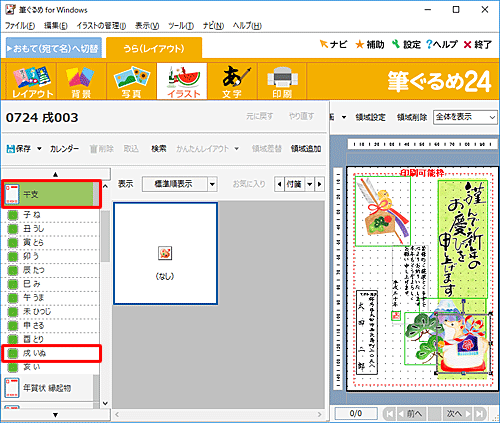Select 寅 とら in the tree
This screenshot has height=423, width=500.
pos(50,243)
